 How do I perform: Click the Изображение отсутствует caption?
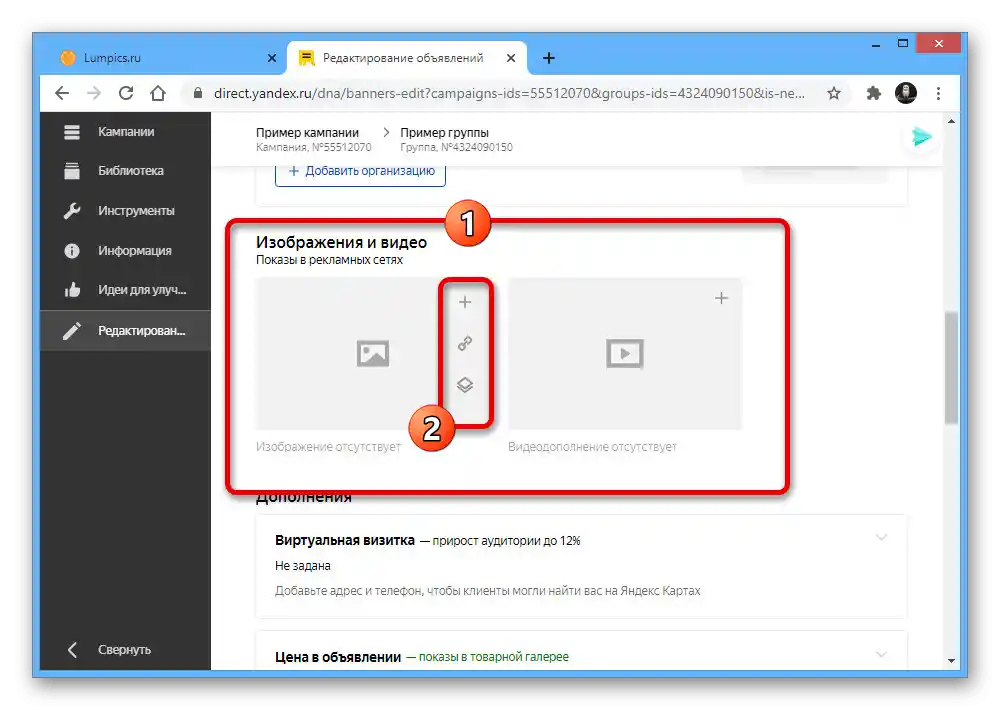coord(328,447)
